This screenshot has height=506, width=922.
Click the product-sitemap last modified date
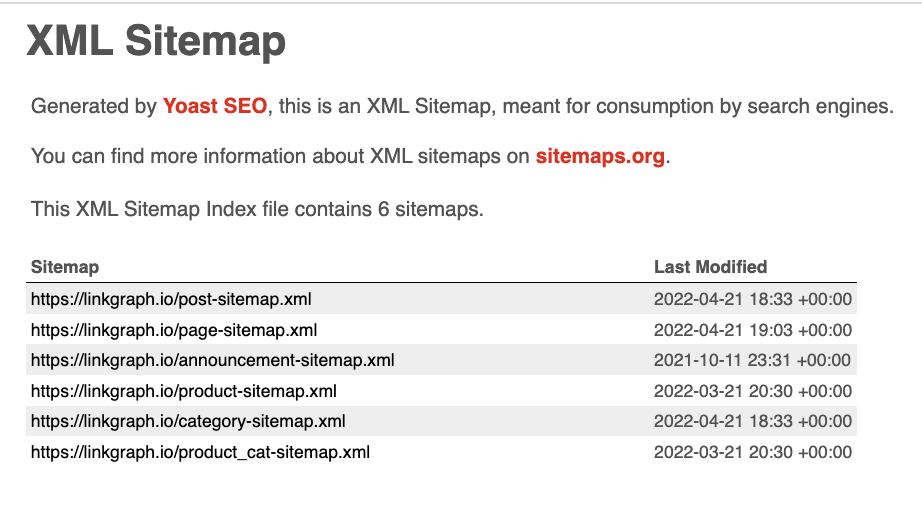click(x=752, y=391)
